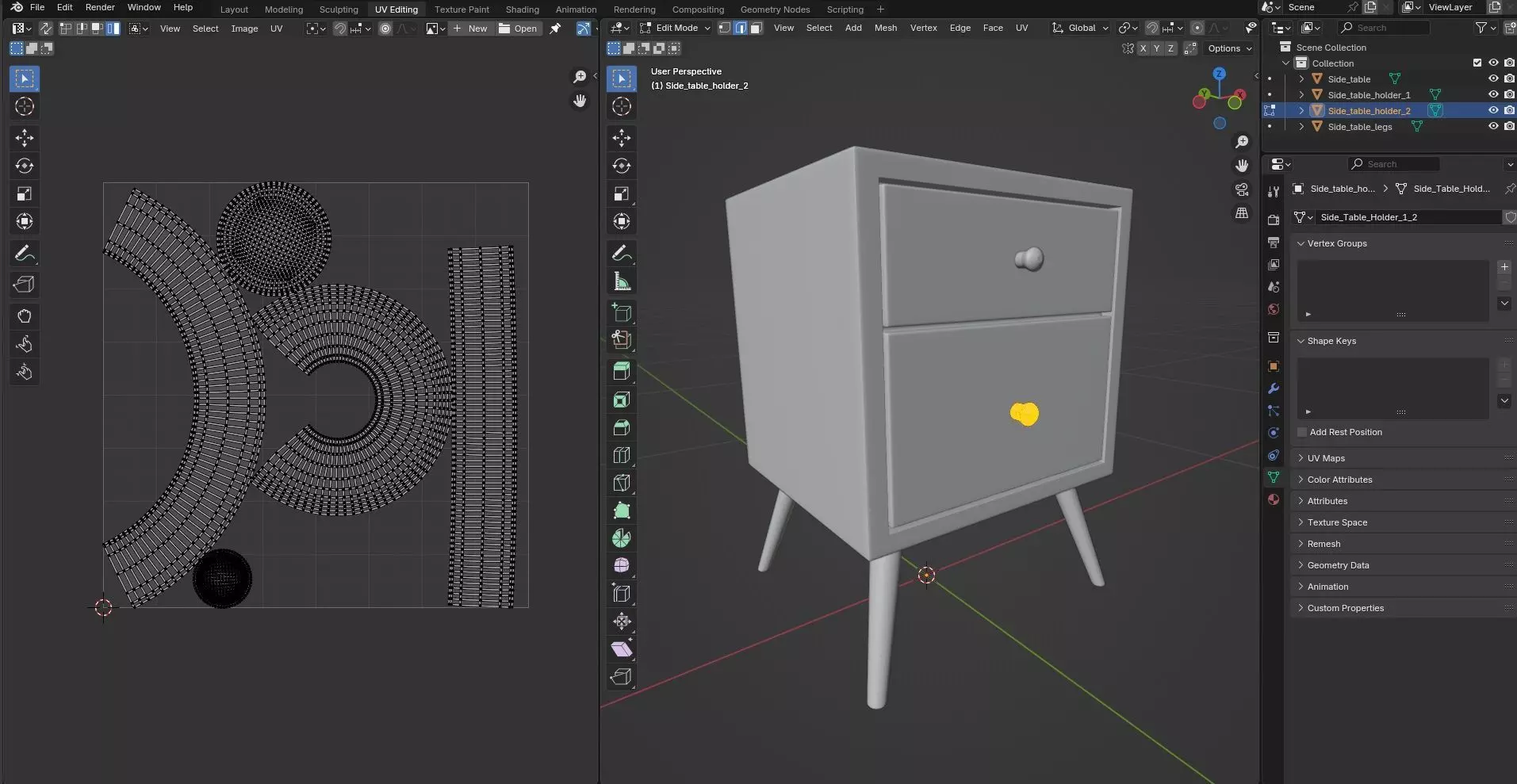Enable the Add Rest Position checkbox
The image size is (1517, 784).
click(x=1302, y=432)
